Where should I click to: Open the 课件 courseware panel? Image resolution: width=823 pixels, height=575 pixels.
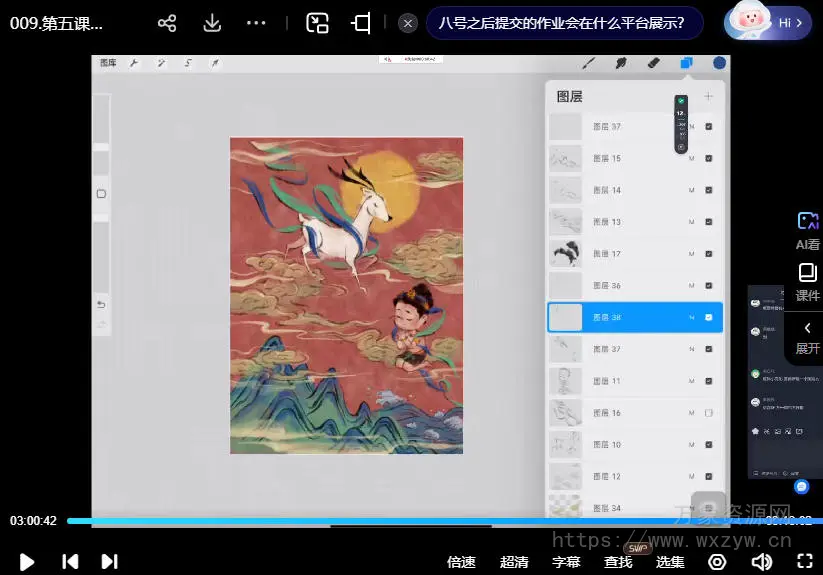click(x=807, y=282)
